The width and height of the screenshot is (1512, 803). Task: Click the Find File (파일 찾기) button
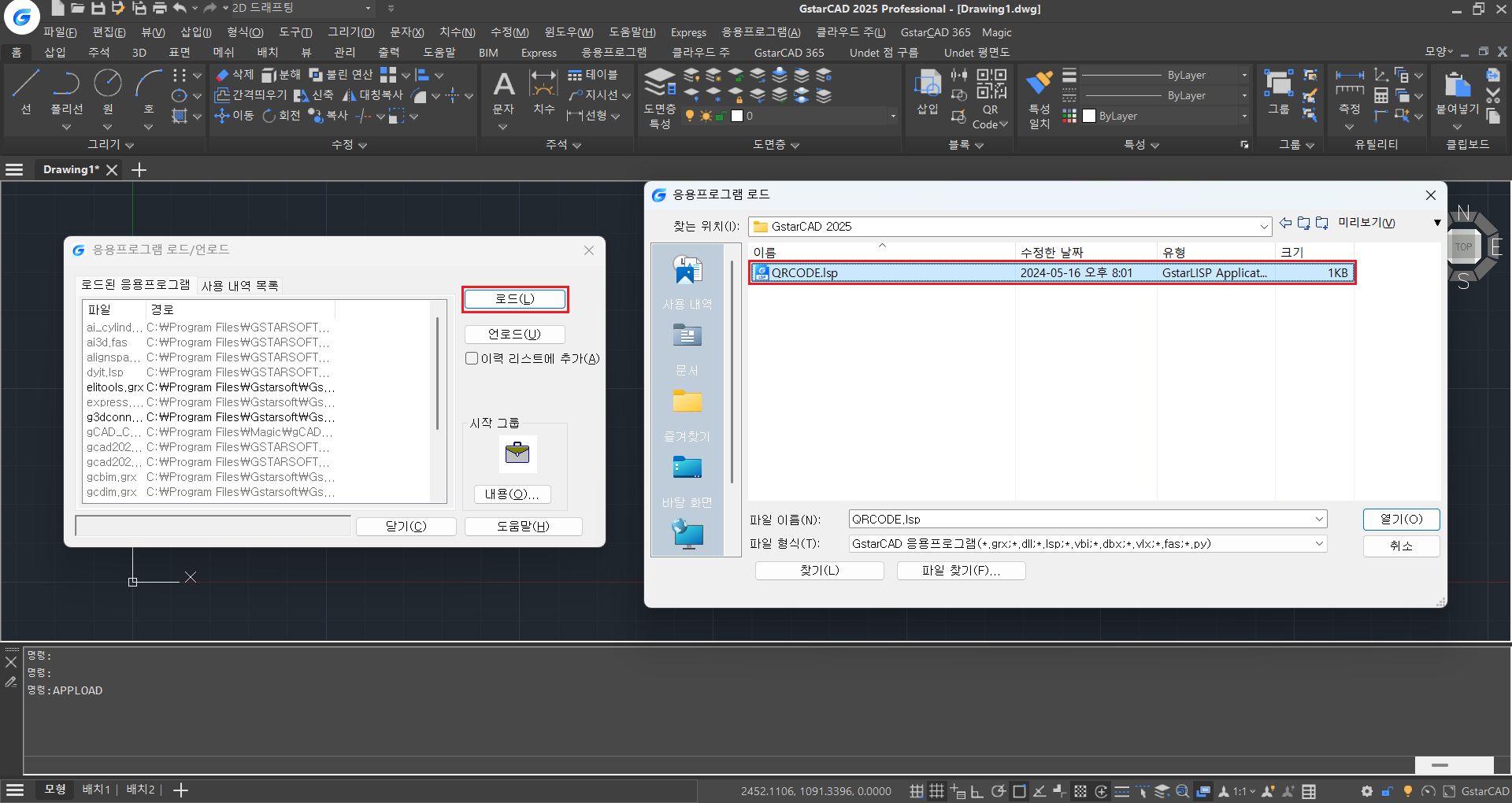[962, 570]
